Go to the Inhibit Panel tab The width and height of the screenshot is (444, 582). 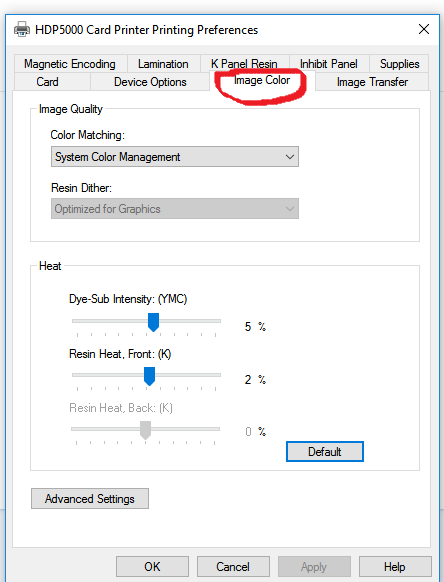[x=329, y=64]
